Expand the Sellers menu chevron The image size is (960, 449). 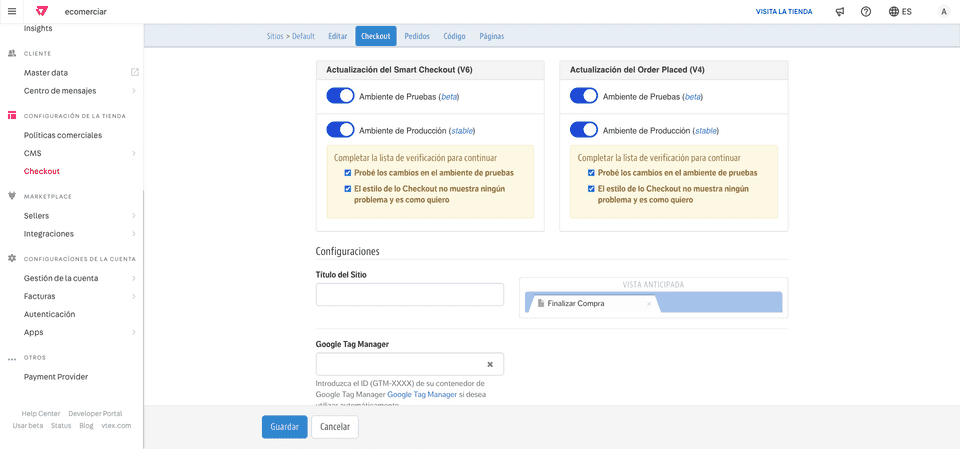coord(134,216)
